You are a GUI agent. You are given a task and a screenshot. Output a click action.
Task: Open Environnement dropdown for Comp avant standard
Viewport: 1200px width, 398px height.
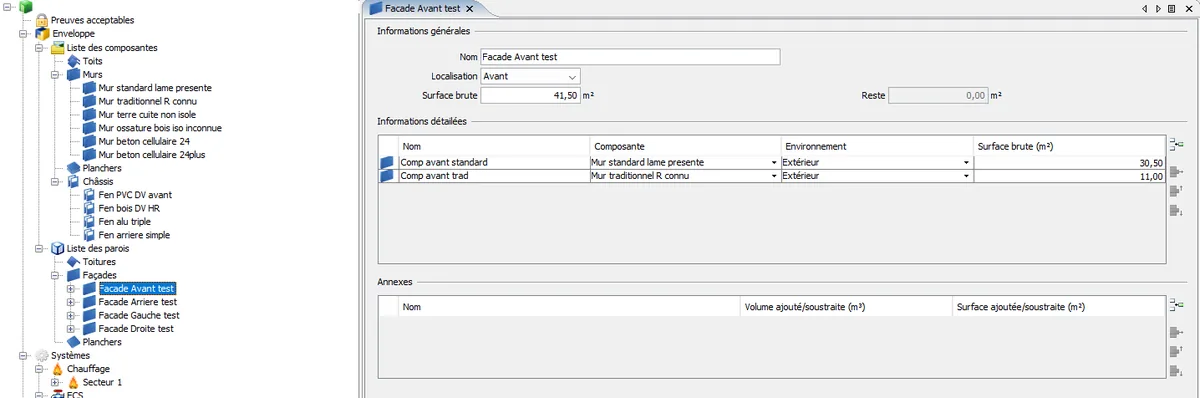point(966,162)
